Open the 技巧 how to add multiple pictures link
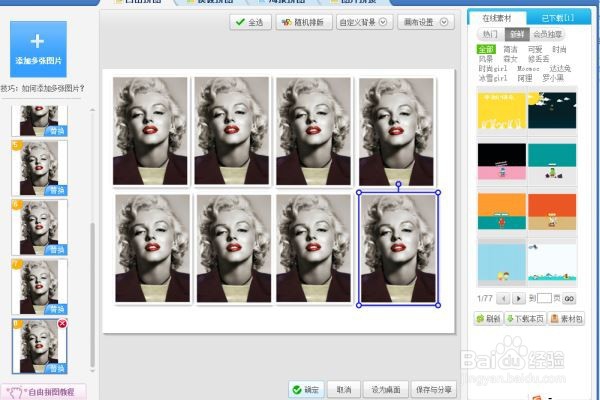 [42, 88]
